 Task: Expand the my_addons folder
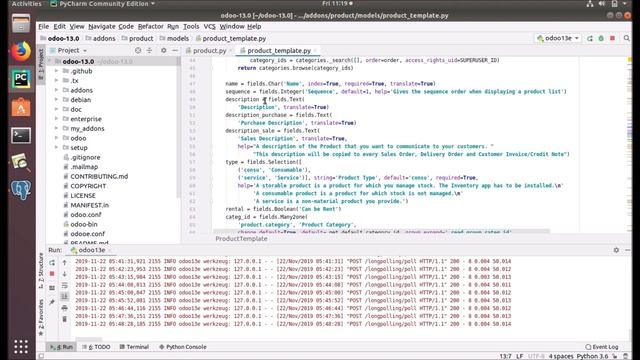(x=56, y=129)
